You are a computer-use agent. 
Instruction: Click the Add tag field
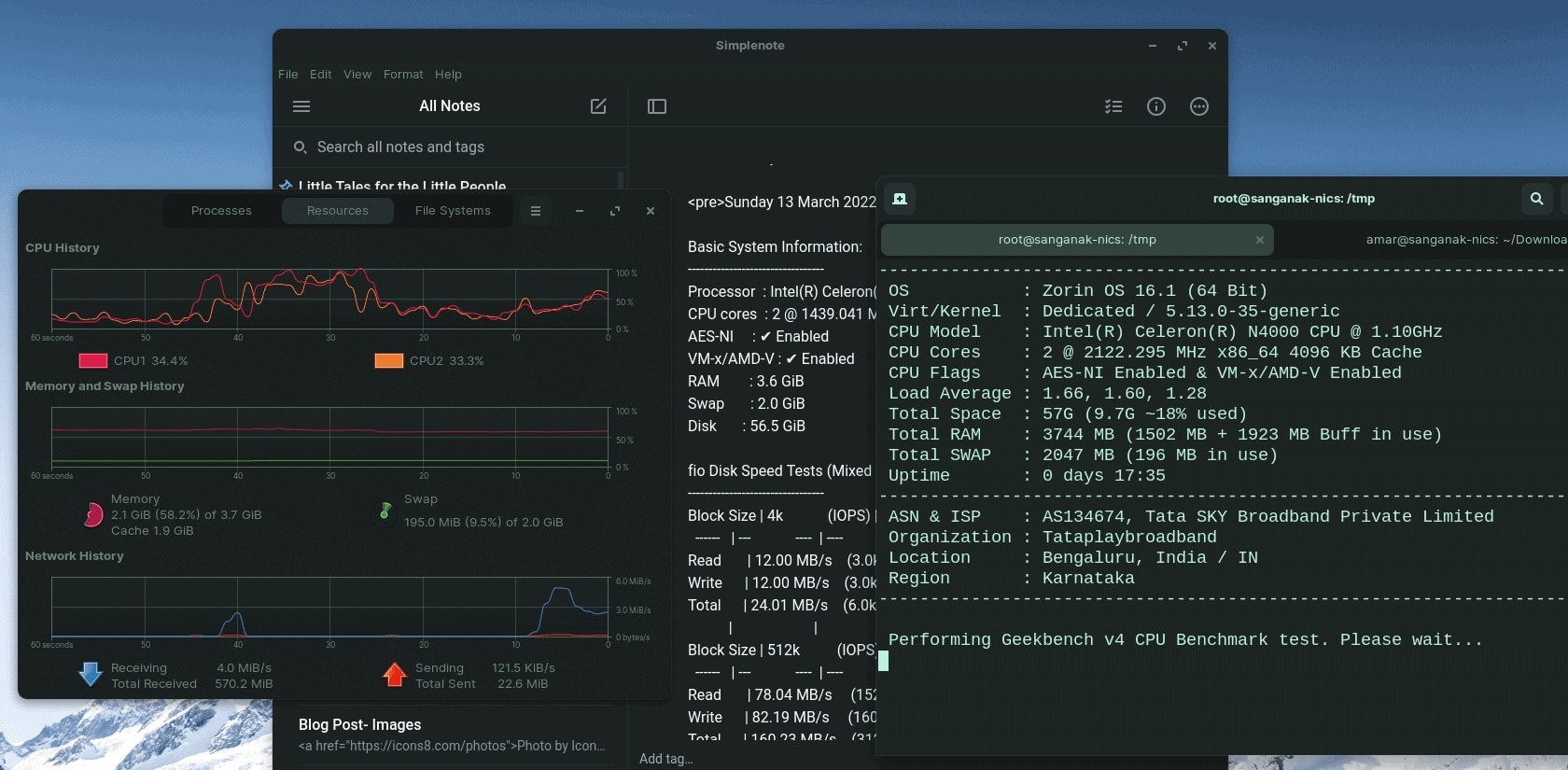(666, 759)
